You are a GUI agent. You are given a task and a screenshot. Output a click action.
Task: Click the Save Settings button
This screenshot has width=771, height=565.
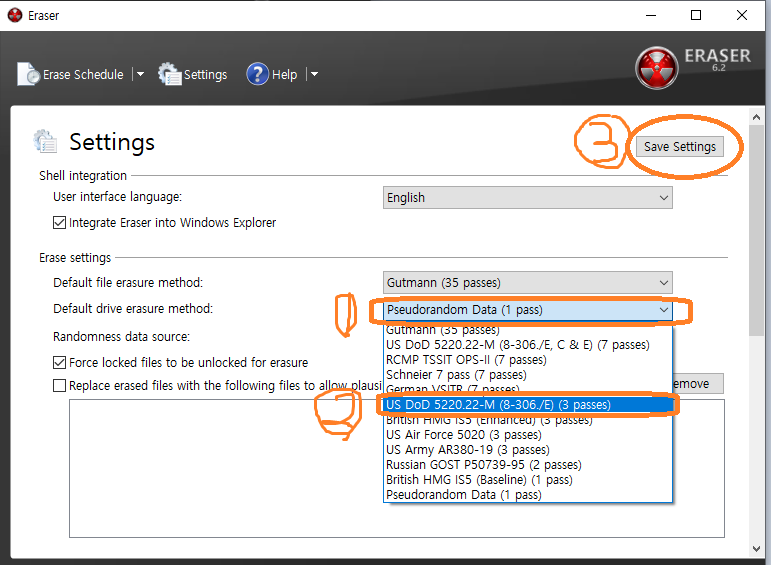coord(680,147)
